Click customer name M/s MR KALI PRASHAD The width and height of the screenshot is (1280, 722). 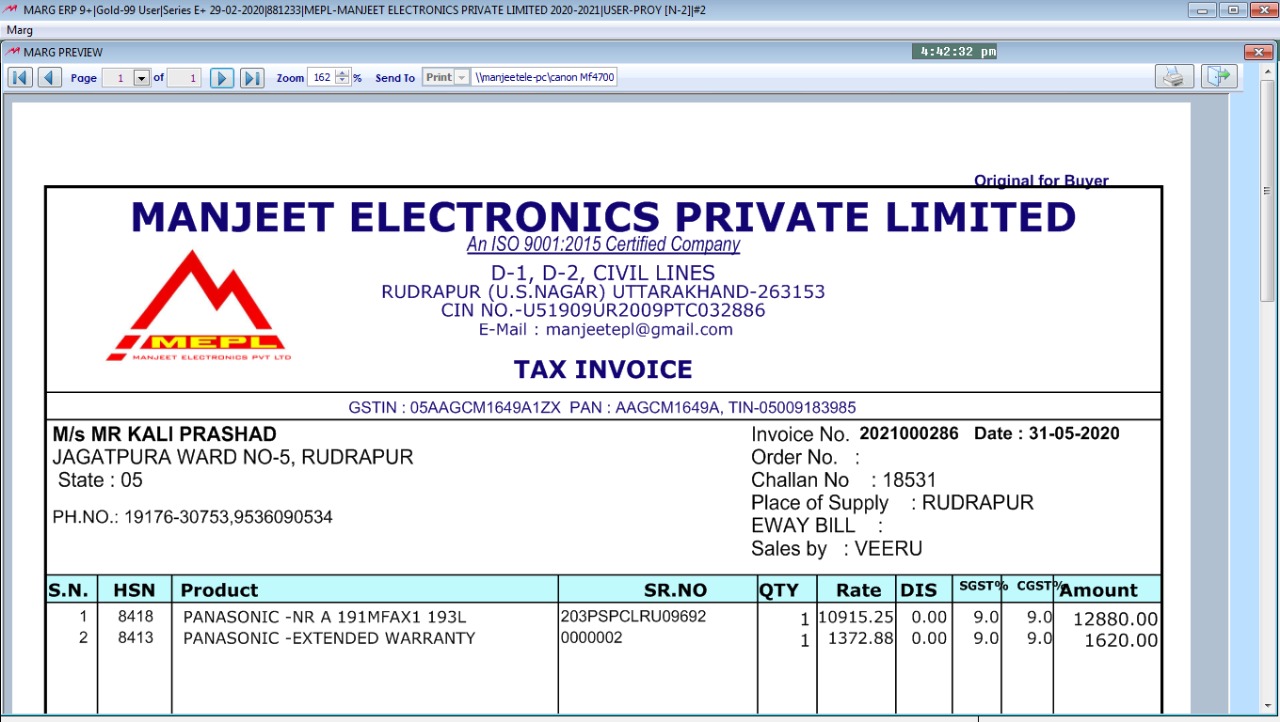(x=165, y=434)
